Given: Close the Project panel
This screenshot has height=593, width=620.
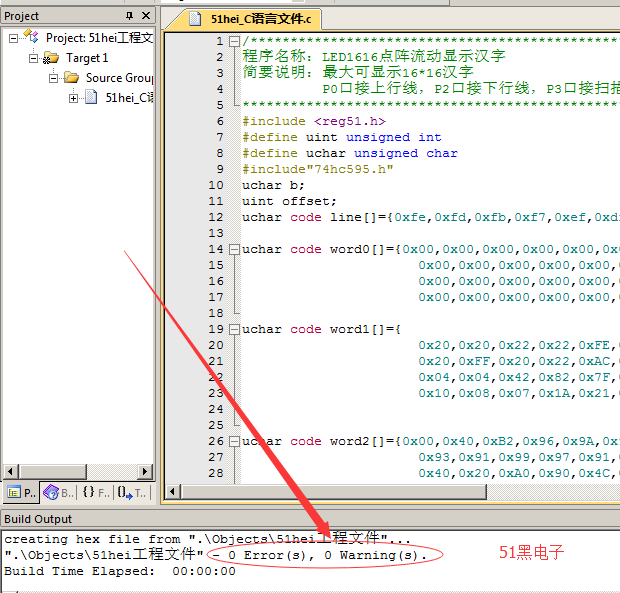Looking at the screenshot, I should (146, 16).
